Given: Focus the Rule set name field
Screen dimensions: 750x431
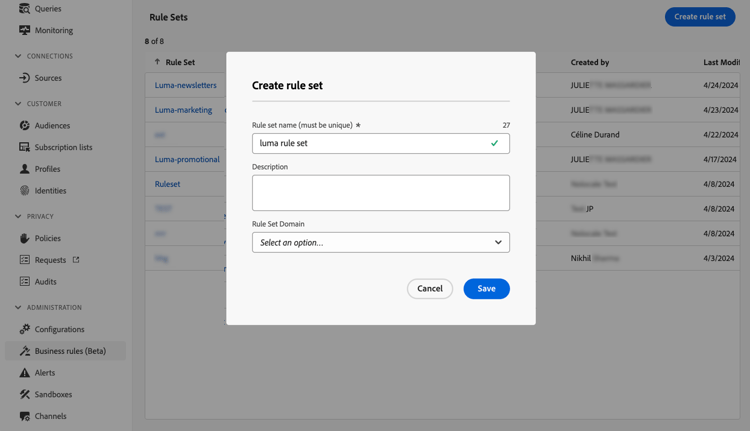Looking at the screenshot, I should [x=370, y=143].
